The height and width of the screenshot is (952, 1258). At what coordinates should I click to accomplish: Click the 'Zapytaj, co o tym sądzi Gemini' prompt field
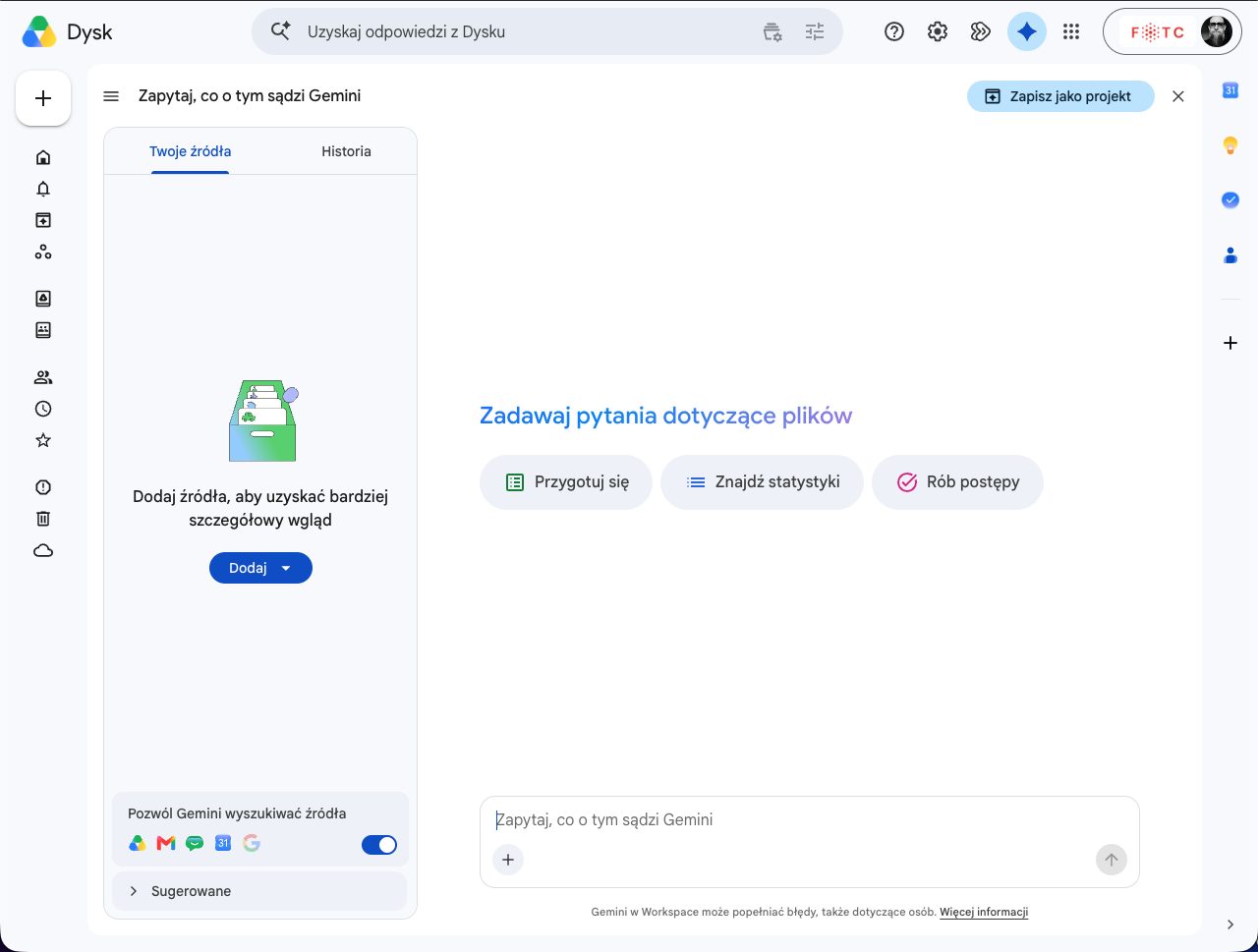click(x=810, y=819)
